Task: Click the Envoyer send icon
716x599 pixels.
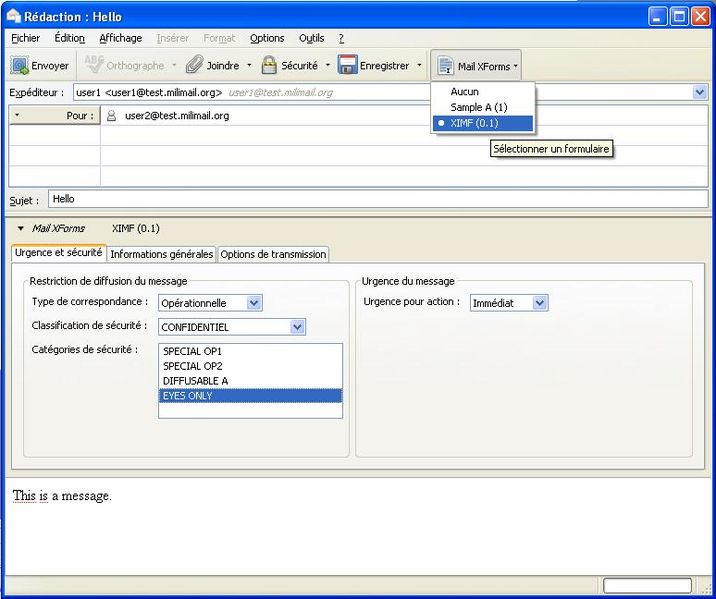Action: 20,65
